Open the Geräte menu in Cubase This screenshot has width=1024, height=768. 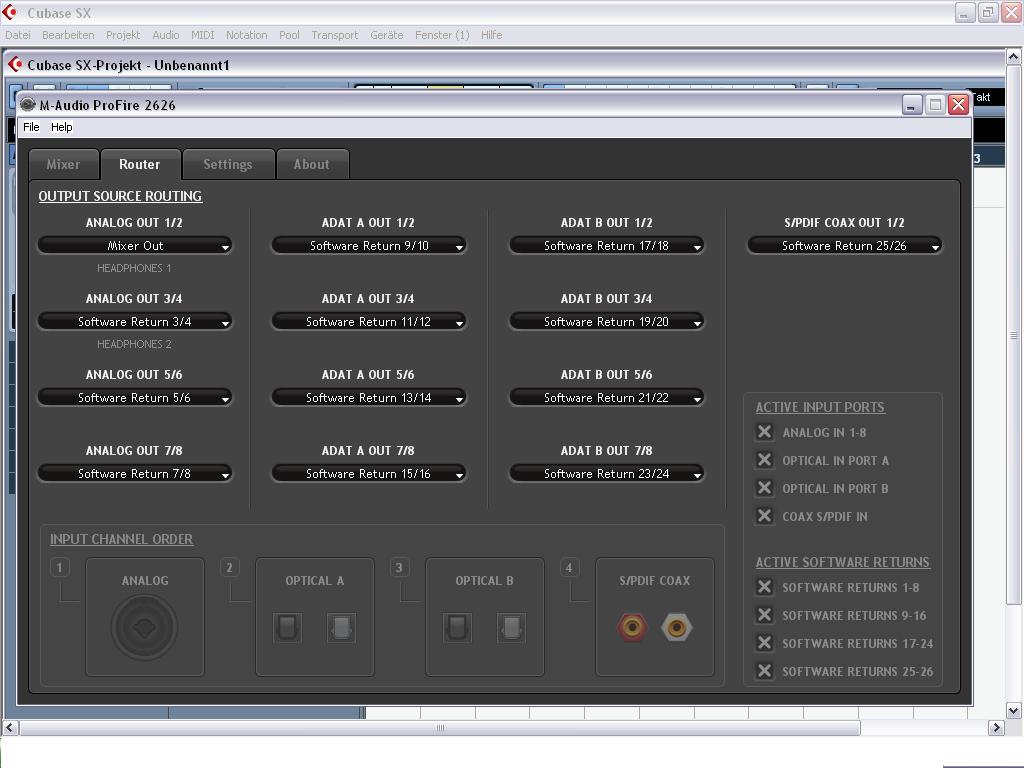pyautogui.click(x=387, y=35)
